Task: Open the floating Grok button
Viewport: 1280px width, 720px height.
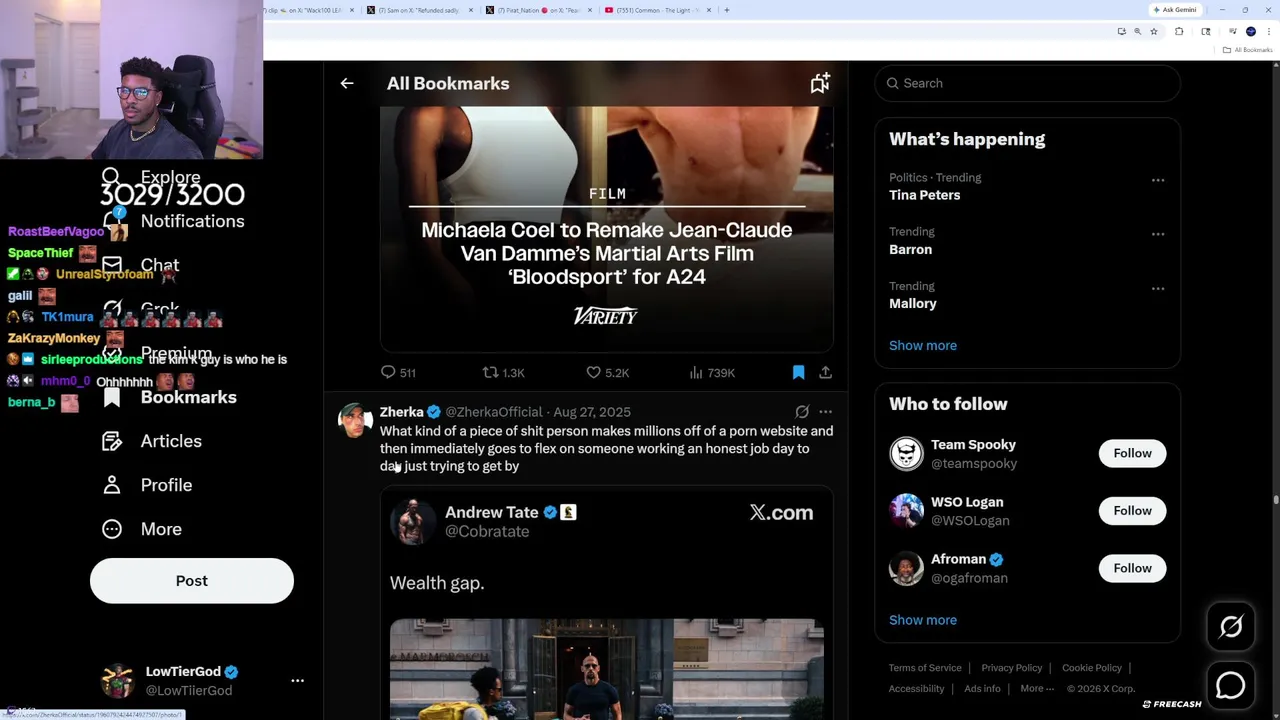Action: (x=1231, y=627)
